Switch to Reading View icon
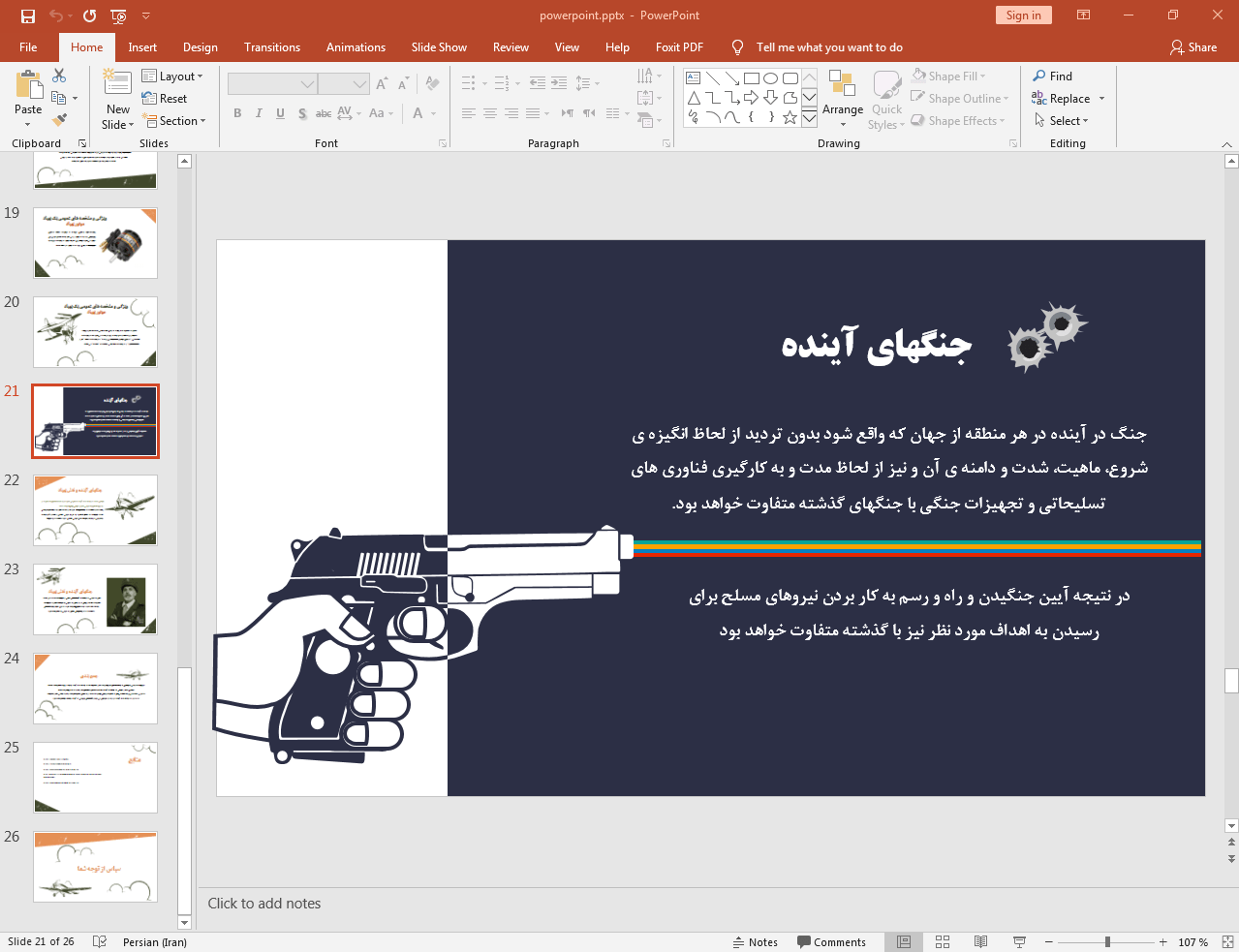Viewport: 1239px width, 952px height. pos(980,942)
